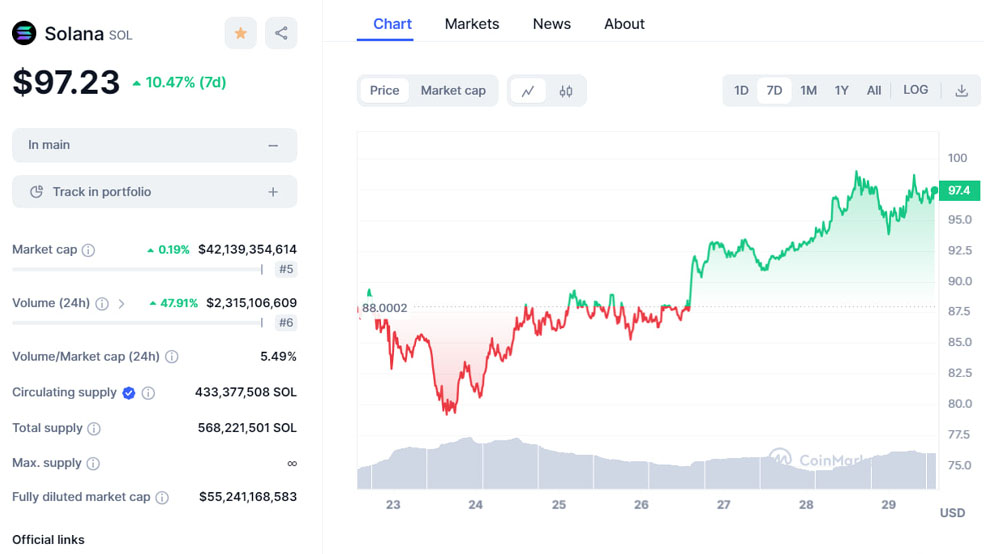Click the portfolio pie icon
984x554 pixels.
(x=36, y=192)
